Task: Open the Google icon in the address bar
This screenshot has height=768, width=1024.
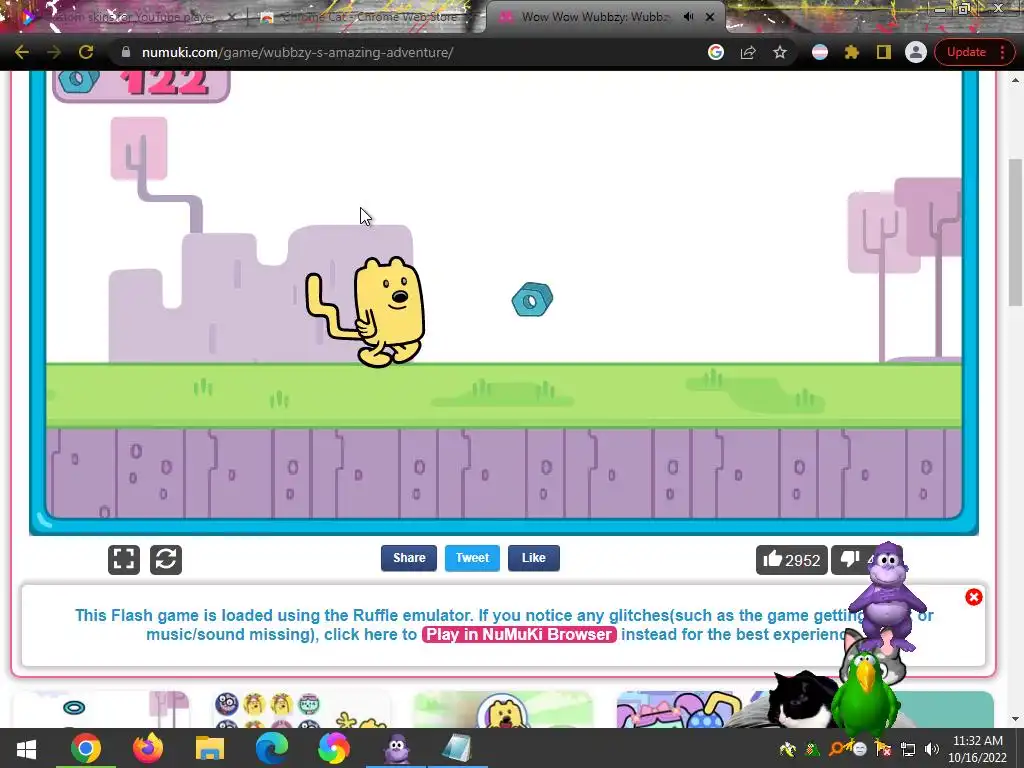Action: tap(716, 52)
